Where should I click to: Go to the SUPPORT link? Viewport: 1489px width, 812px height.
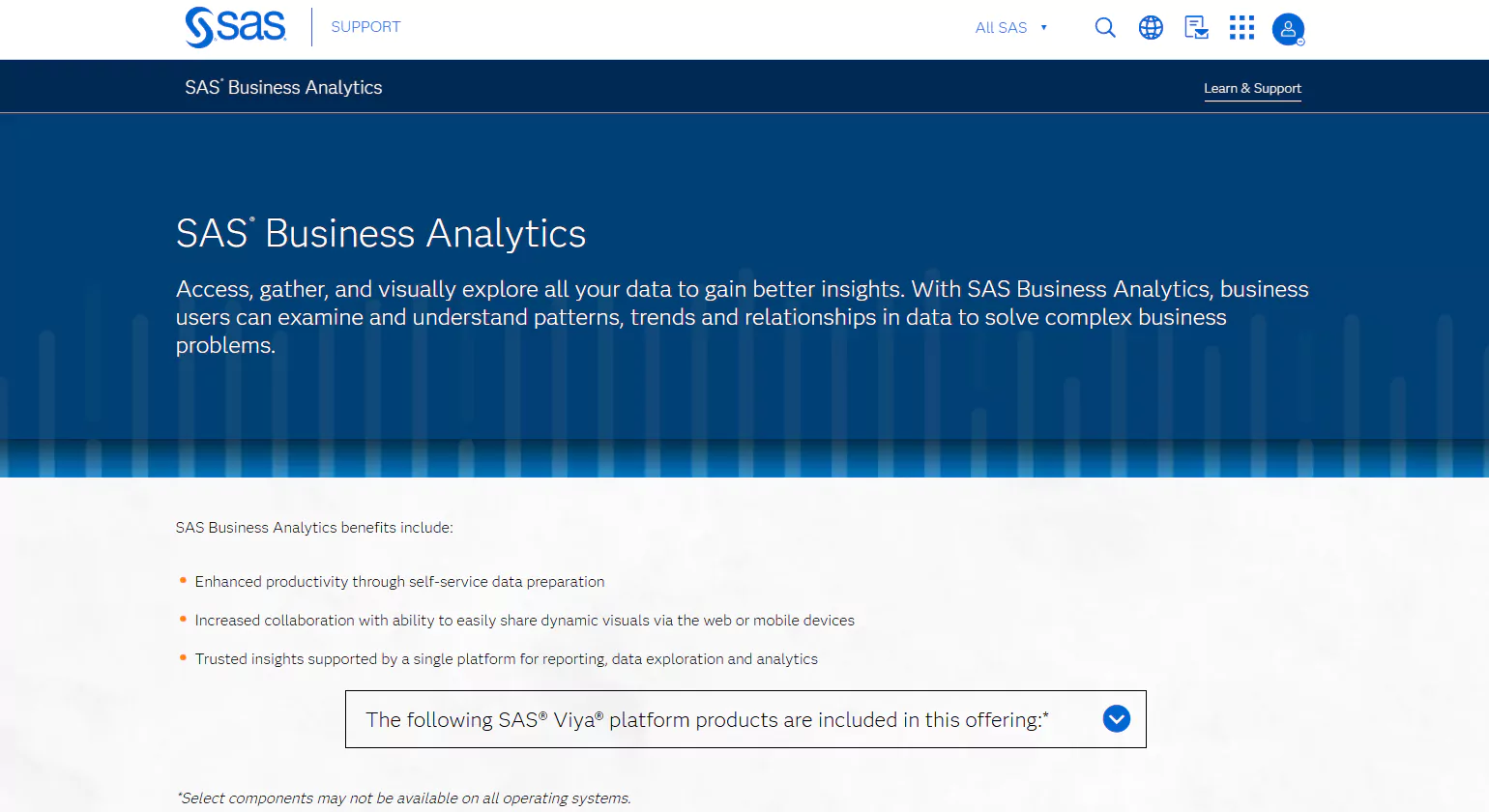[x=365, y=27]
